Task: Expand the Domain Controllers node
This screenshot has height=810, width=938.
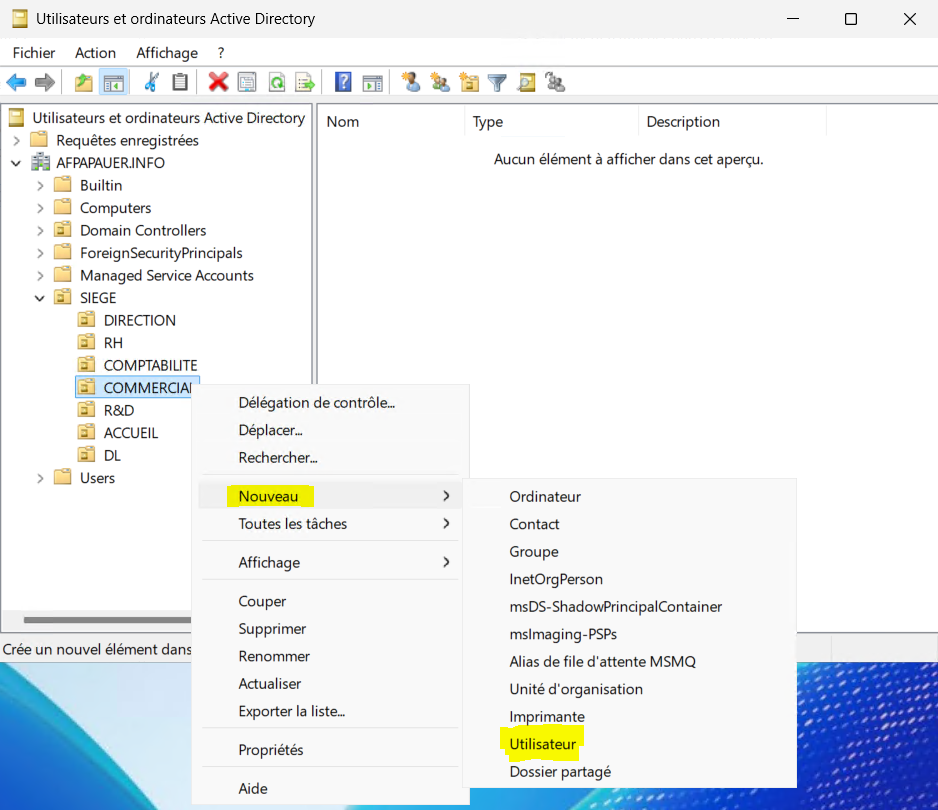Action: (40, 230)
